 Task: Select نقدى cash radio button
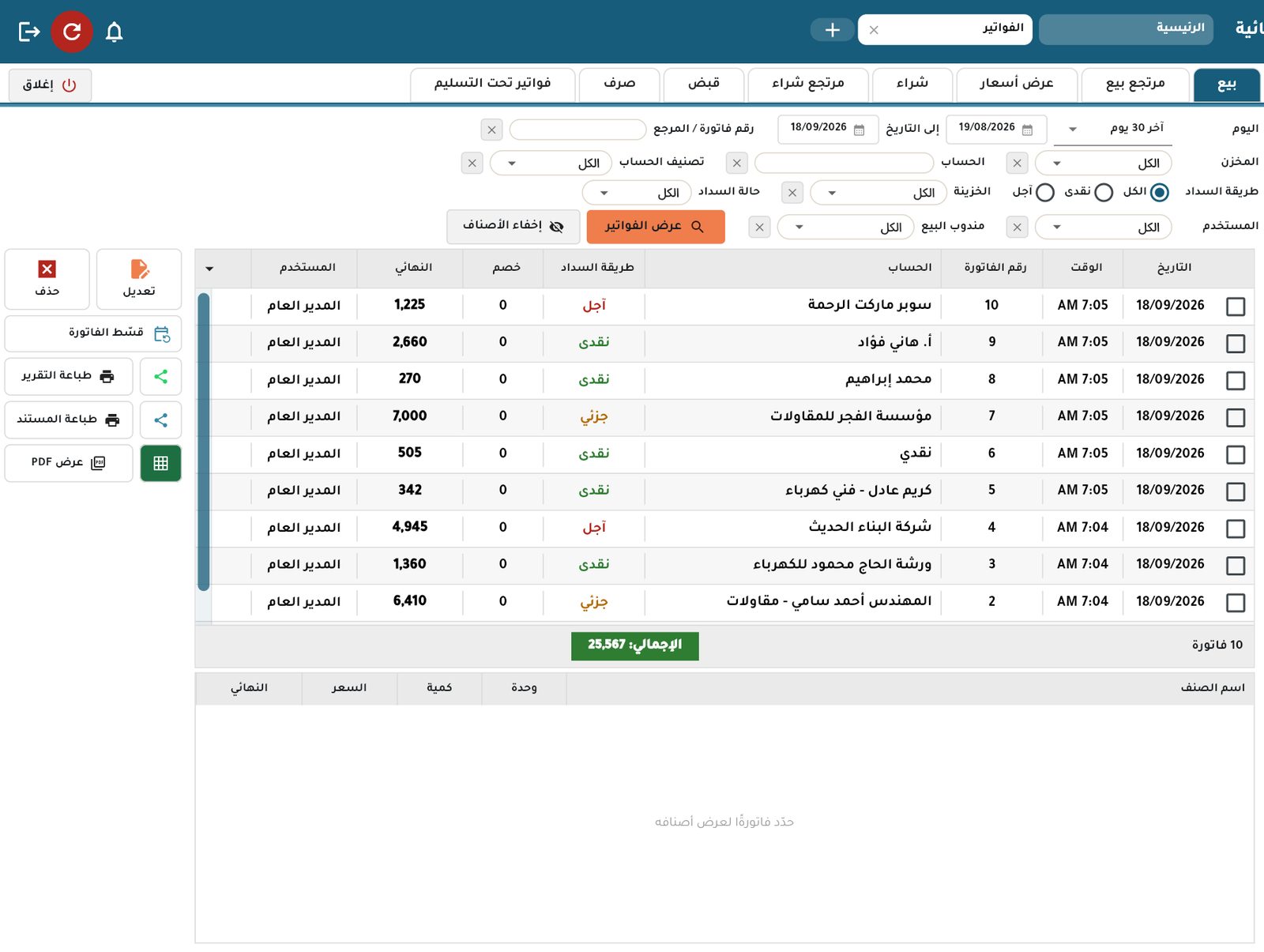click(1104, 192)
